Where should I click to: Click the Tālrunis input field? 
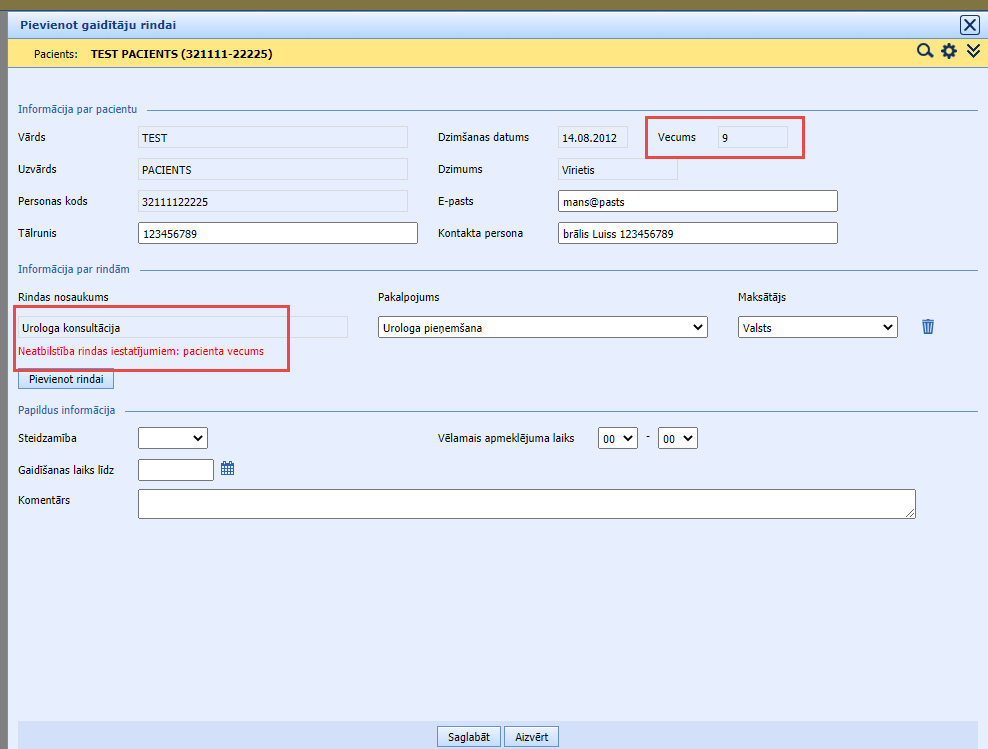(x=277, y=233)
